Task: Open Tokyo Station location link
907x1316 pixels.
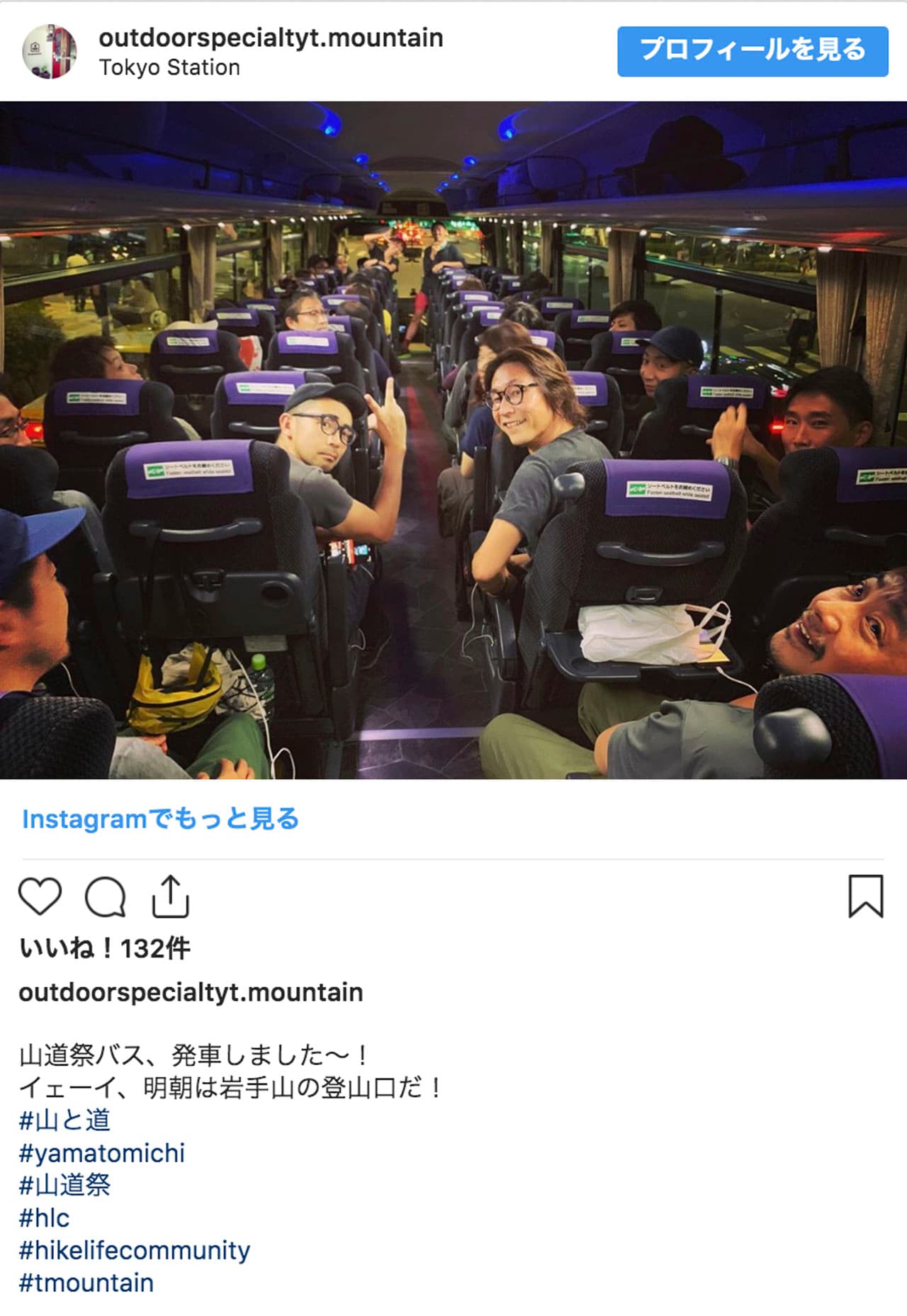Action: [169, 67]
